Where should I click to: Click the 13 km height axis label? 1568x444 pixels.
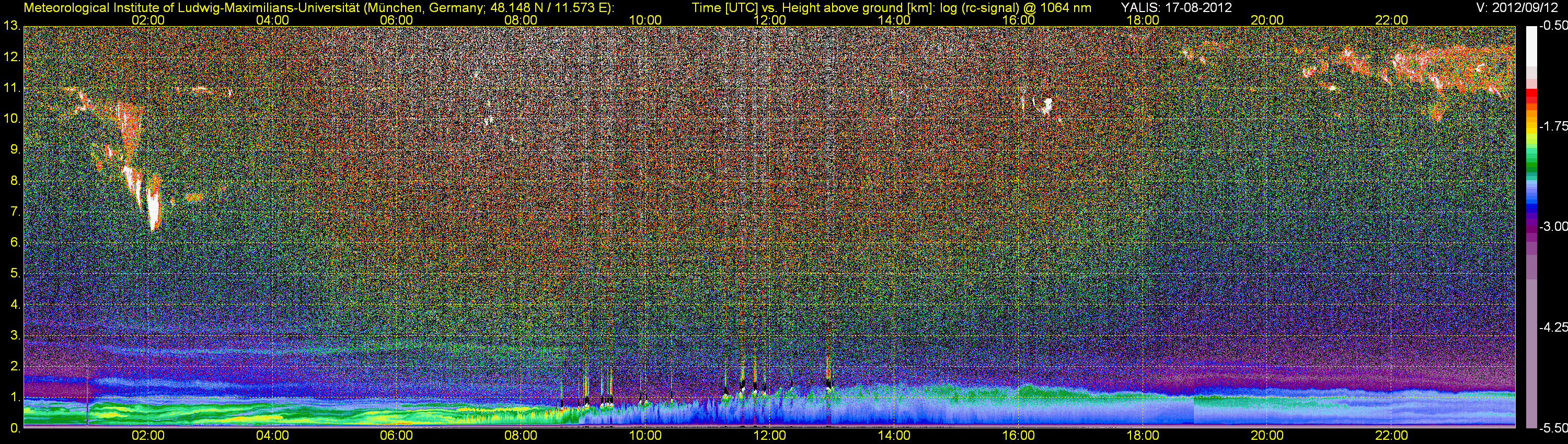tap(11, 26)
